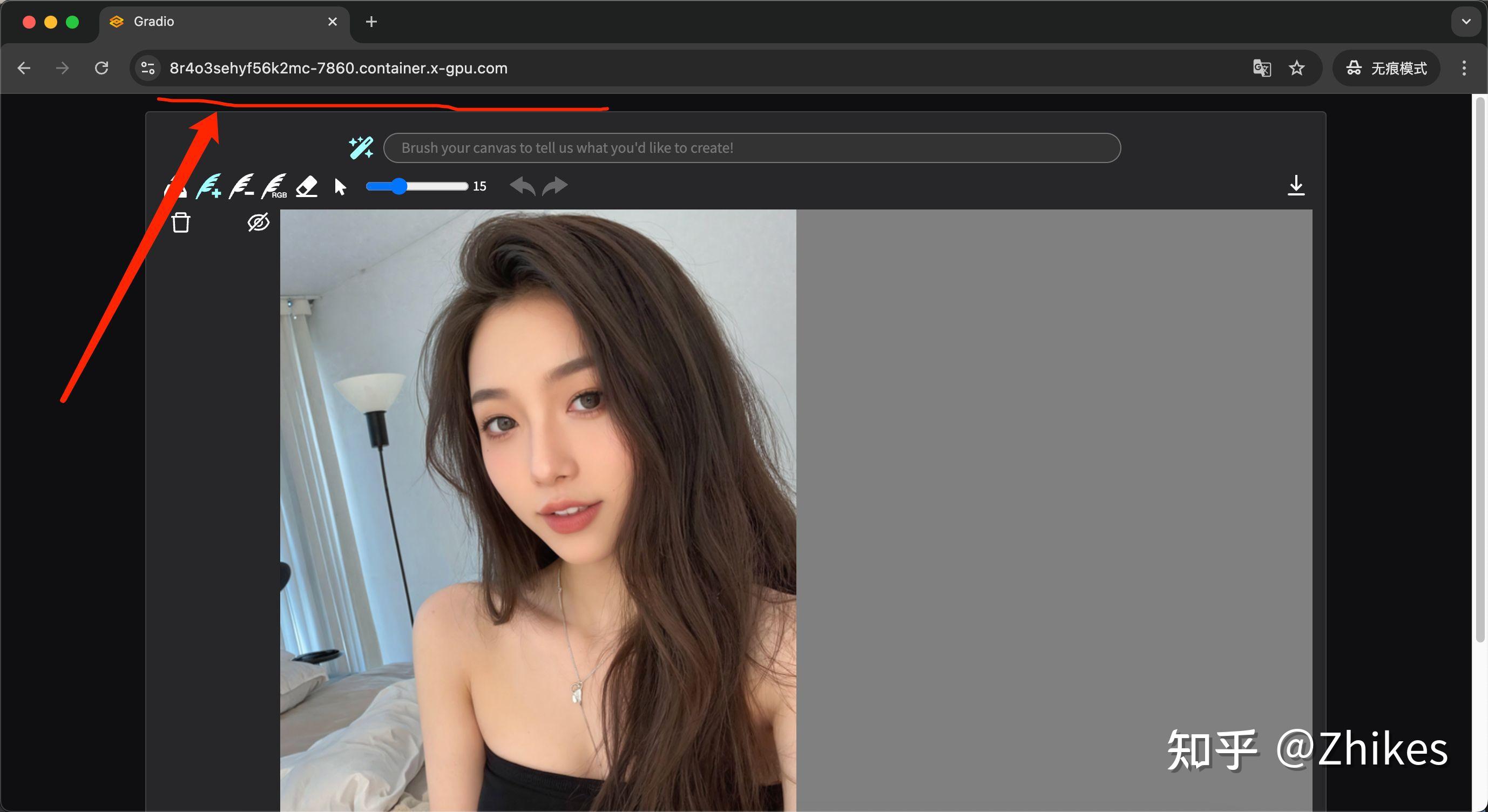The height and width of the screenshot is (812, 1488).
Task: Click the uploaded portrait image on canvas
Action: coord(538,511)
